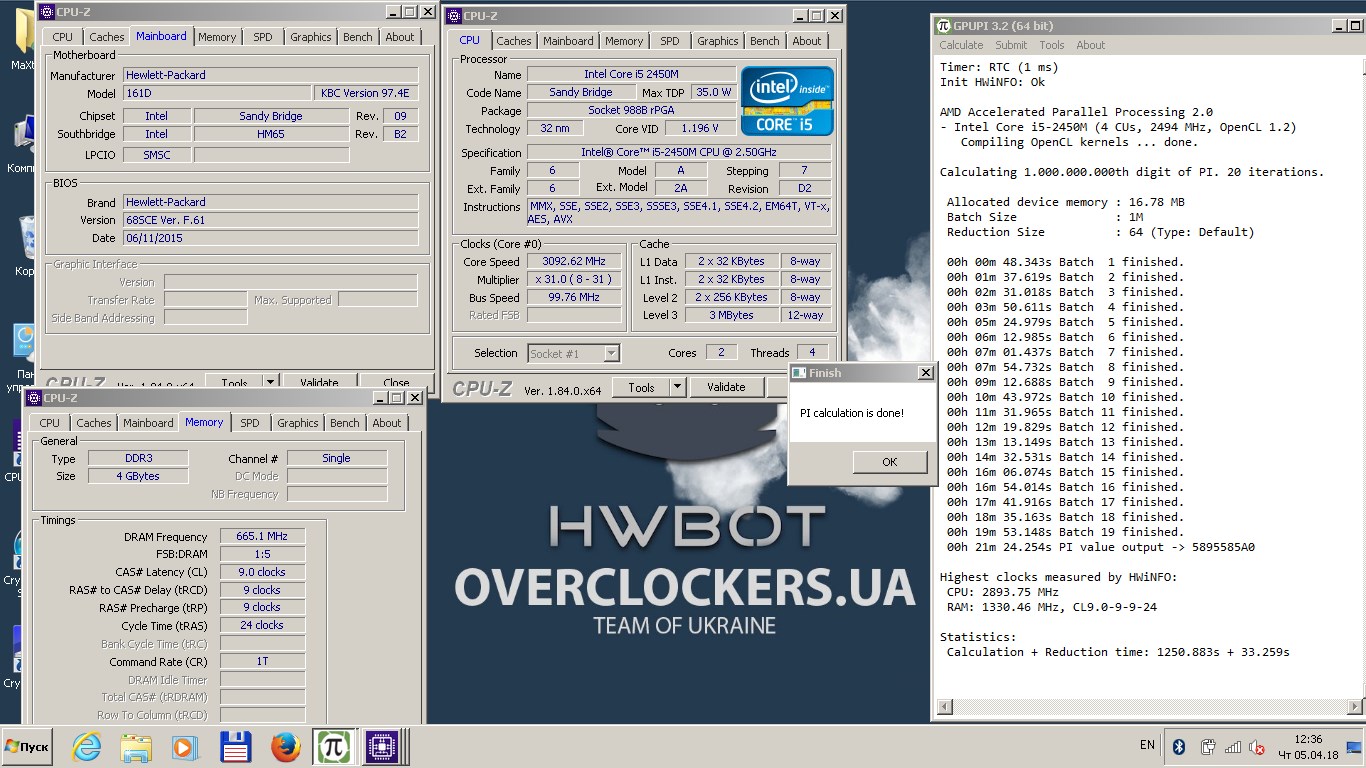Click the Bluetooth tray icon
The width and height of the screenshot is (1366, 768).
1179,747
